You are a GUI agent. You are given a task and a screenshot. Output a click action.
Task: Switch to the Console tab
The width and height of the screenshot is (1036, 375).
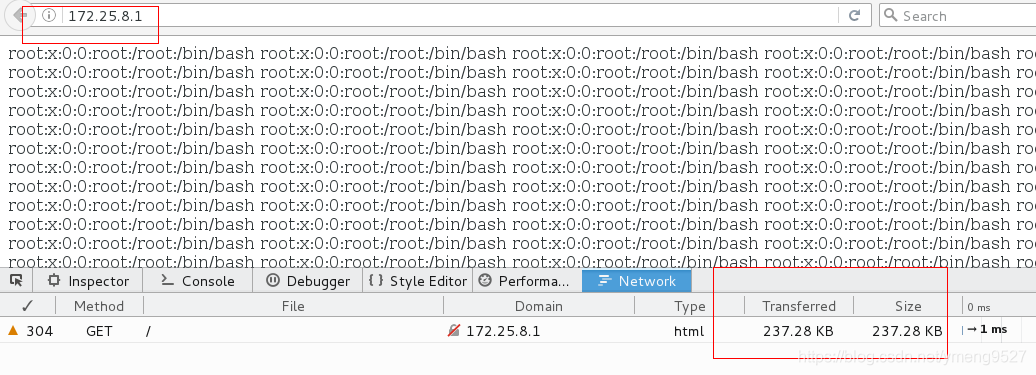tap(198, 281)
